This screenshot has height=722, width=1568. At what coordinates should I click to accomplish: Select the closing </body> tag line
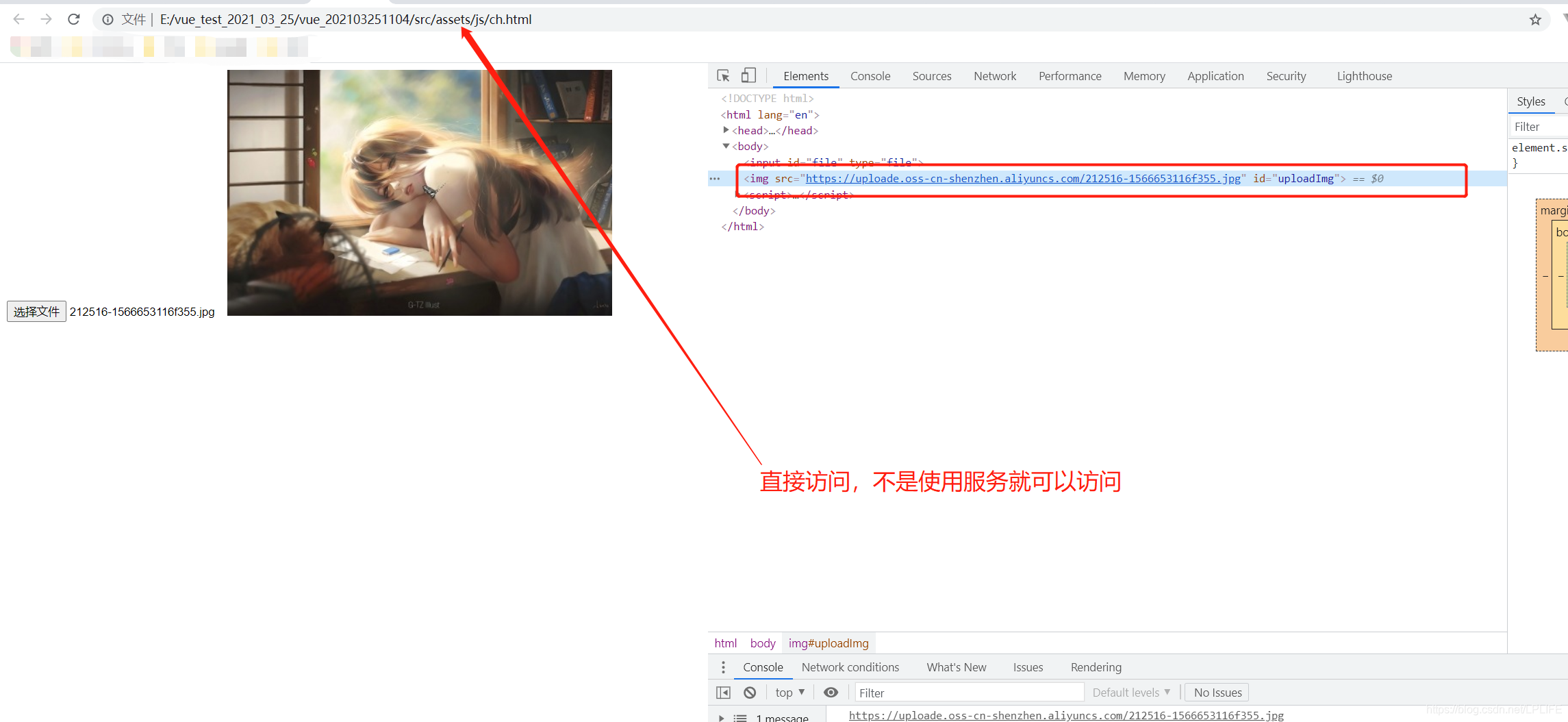coord(754,211)
